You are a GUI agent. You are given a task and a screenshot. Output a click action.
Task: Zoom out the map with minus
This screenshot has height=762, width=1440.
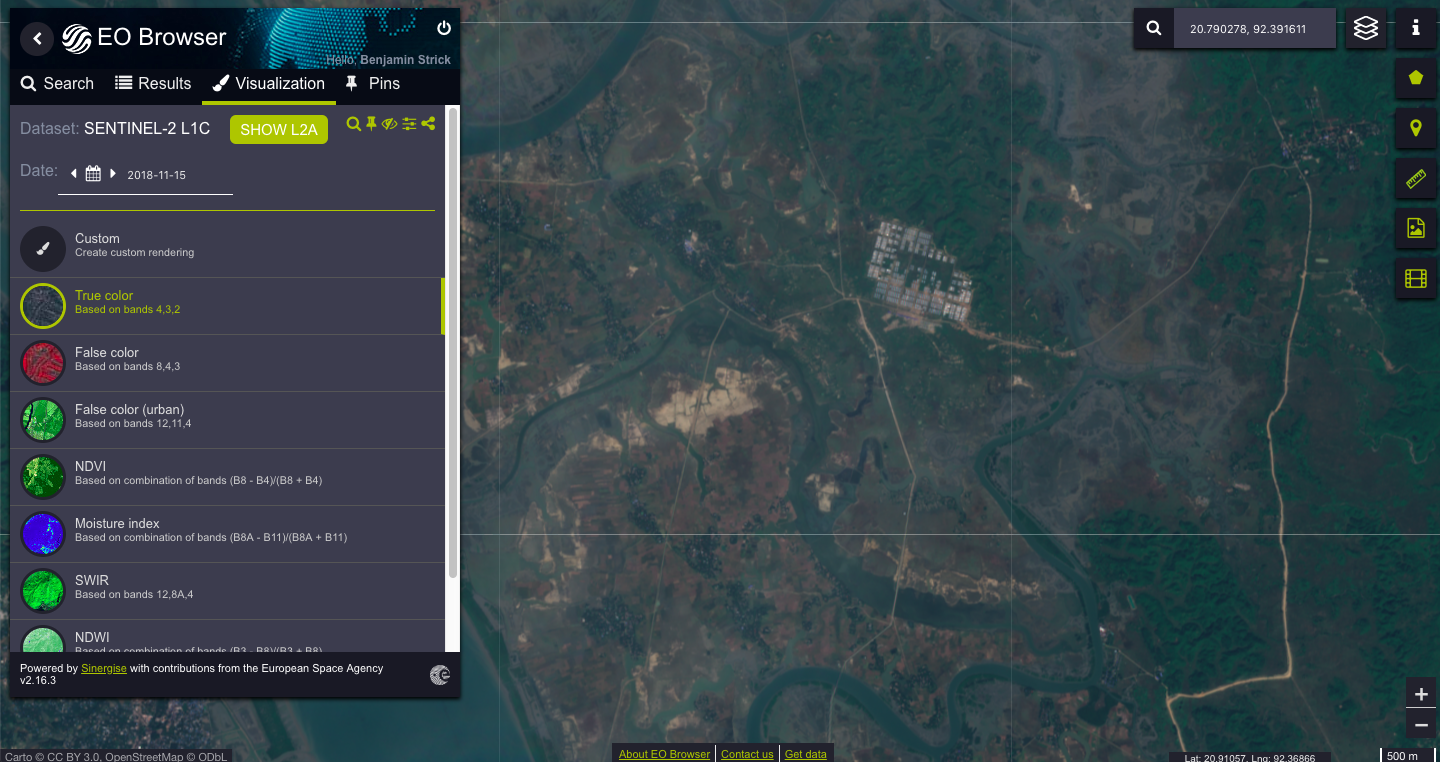pyautogui.click(x=1421, y=725)
